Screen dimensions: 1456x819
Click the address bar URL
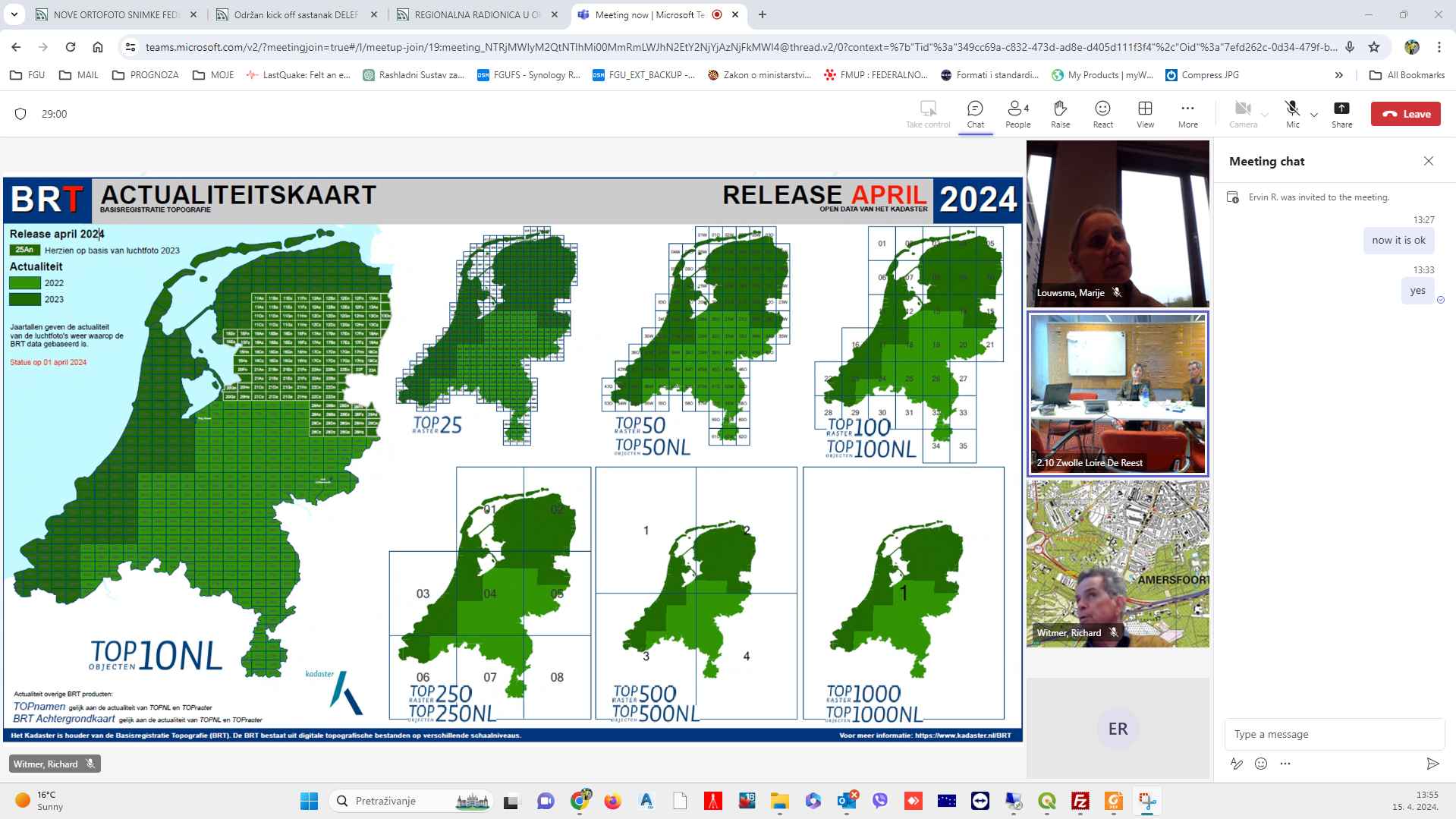(x=741, y=47)
